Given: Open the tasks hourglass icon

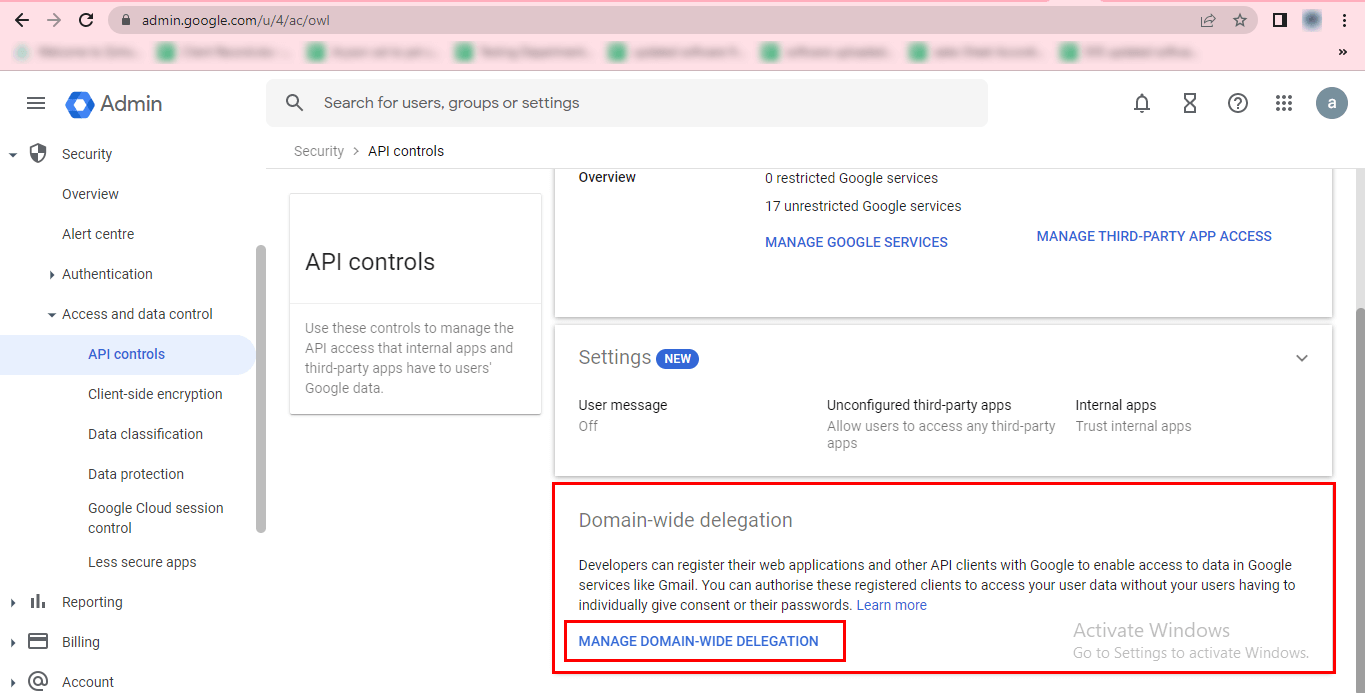Looking at the screenshot, I should click(x=1190, y=103).
